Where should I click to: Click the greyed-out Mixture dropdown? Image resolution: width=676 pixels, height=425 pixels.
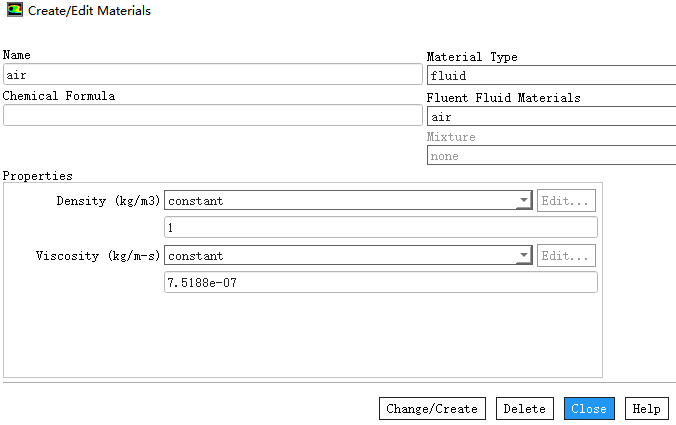[x=551, y=156]
